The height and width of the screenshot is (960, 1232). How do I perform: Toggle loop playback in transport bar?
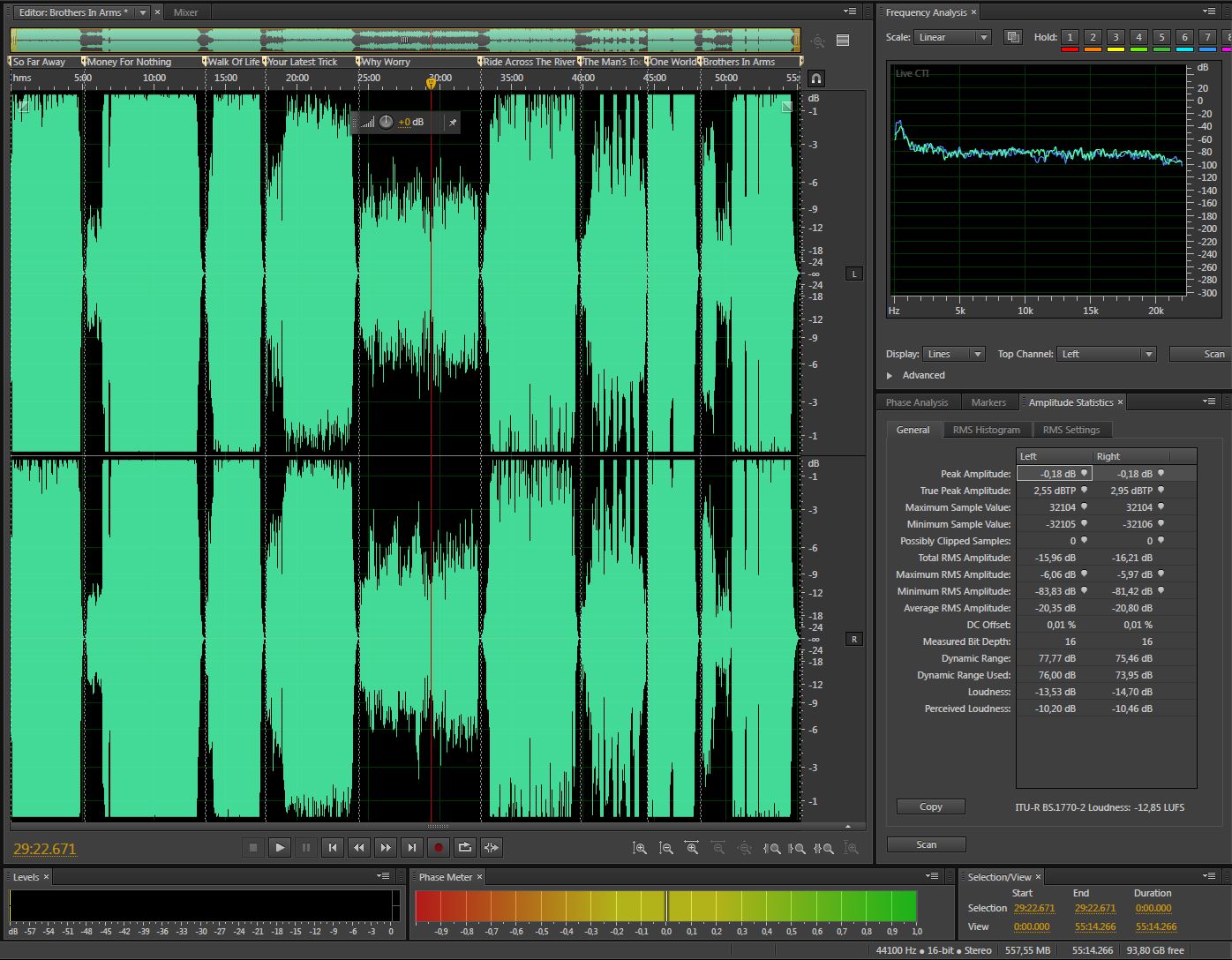coord(465,848)
